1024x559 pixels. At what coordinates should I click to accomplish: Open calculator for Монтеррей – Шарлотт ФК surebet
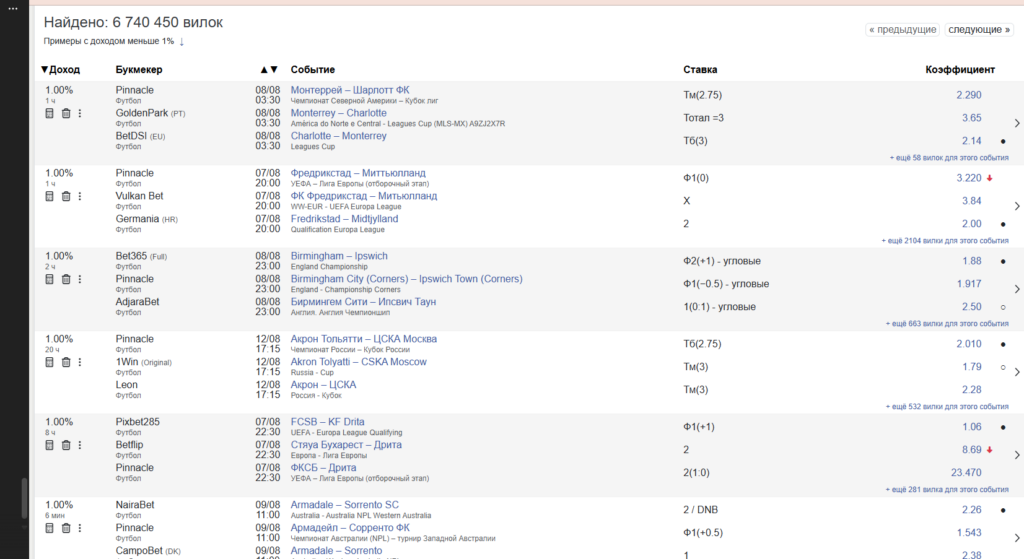coord(49,114)
